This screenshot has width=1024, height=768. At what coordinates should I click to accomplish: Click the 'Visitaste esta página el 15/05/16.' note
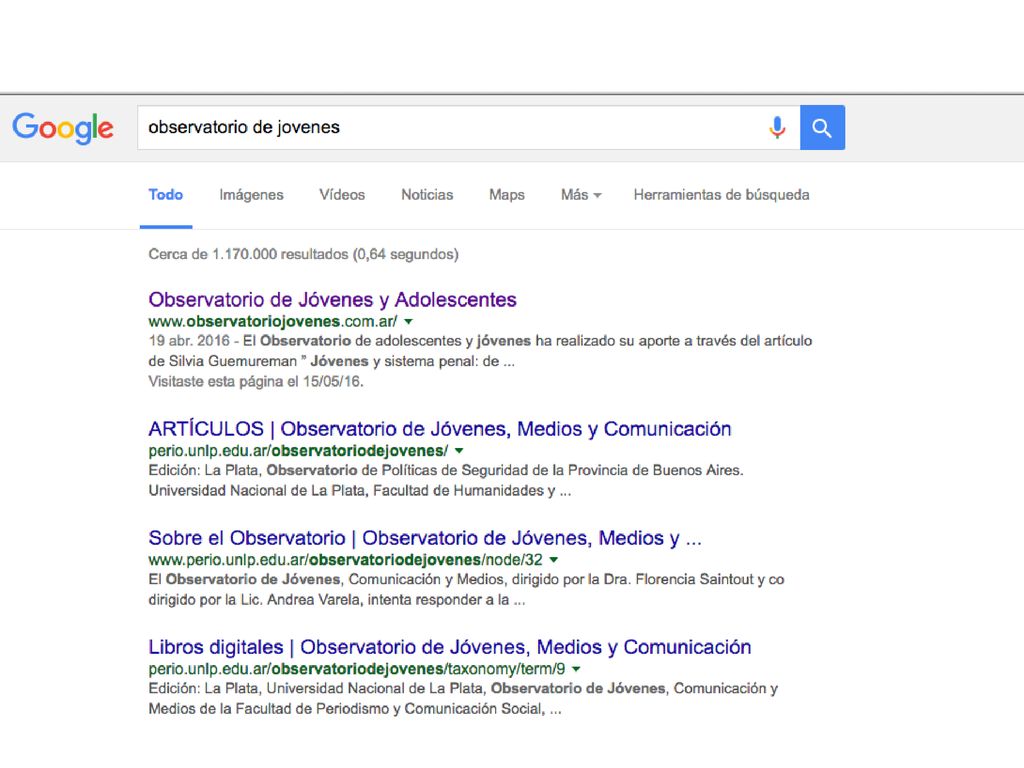pos(256,381)
